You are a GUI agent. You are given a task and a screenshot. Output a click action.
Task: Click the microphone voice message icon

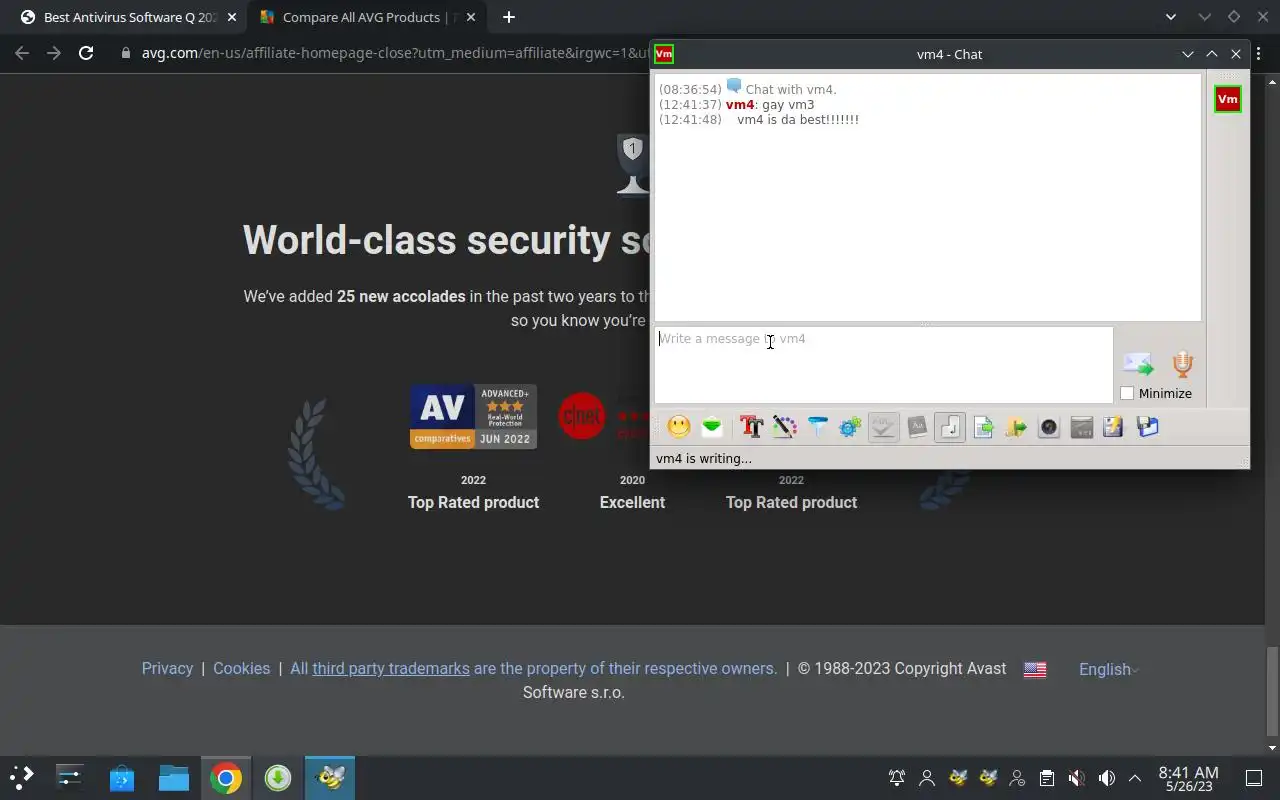click(x=1183, y=364)
